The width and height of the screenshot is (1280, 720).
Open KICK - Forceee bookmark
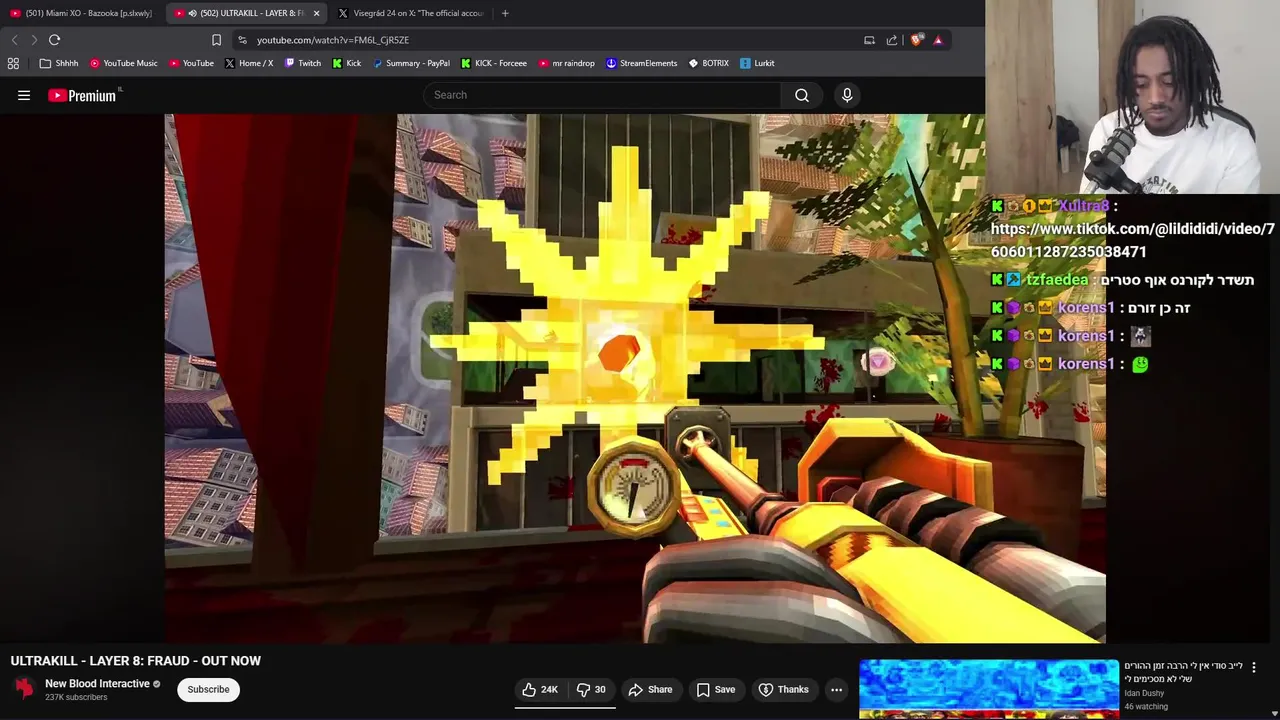point(494,63)
